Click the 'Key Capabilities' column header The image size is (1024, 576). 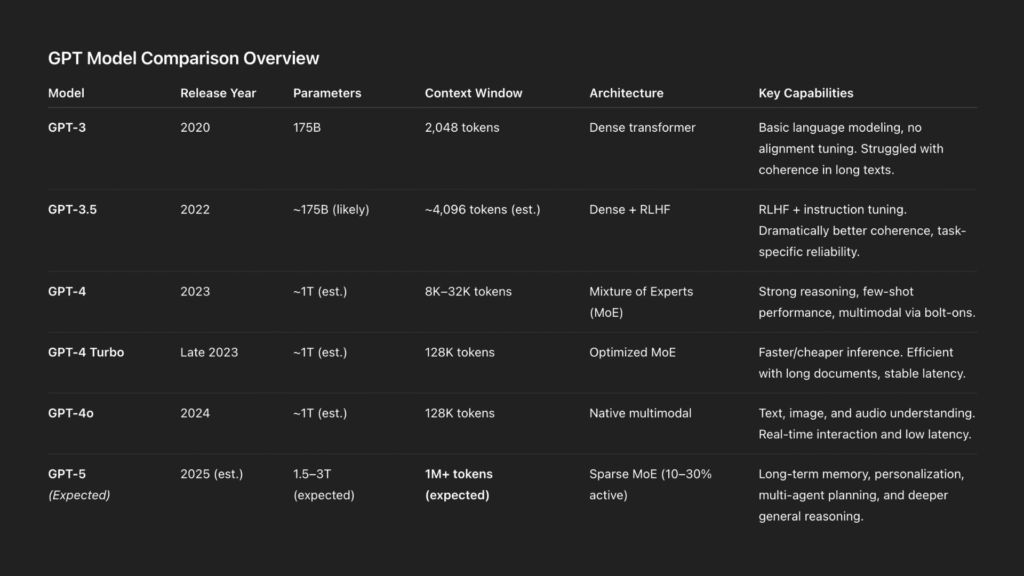(x=806, y=93)
